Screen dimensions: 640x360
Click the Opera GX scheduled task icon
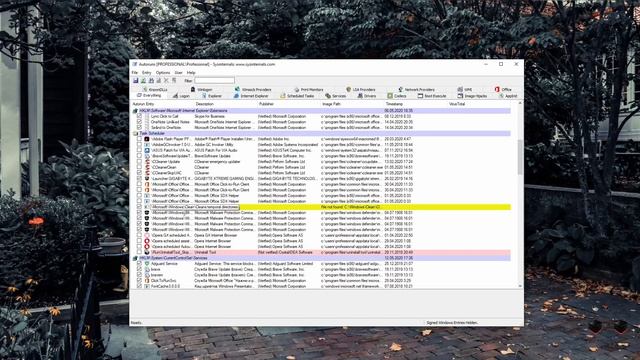[147, 236]
